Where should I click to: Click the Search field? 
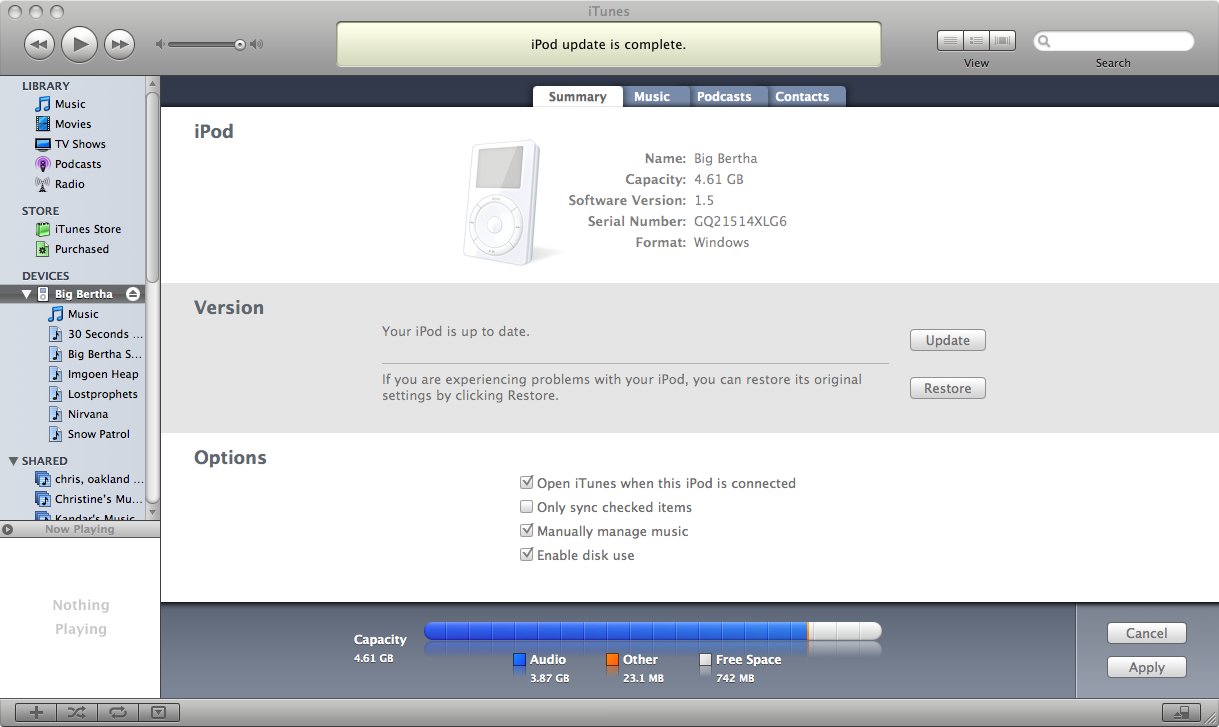click(1113, 41)
